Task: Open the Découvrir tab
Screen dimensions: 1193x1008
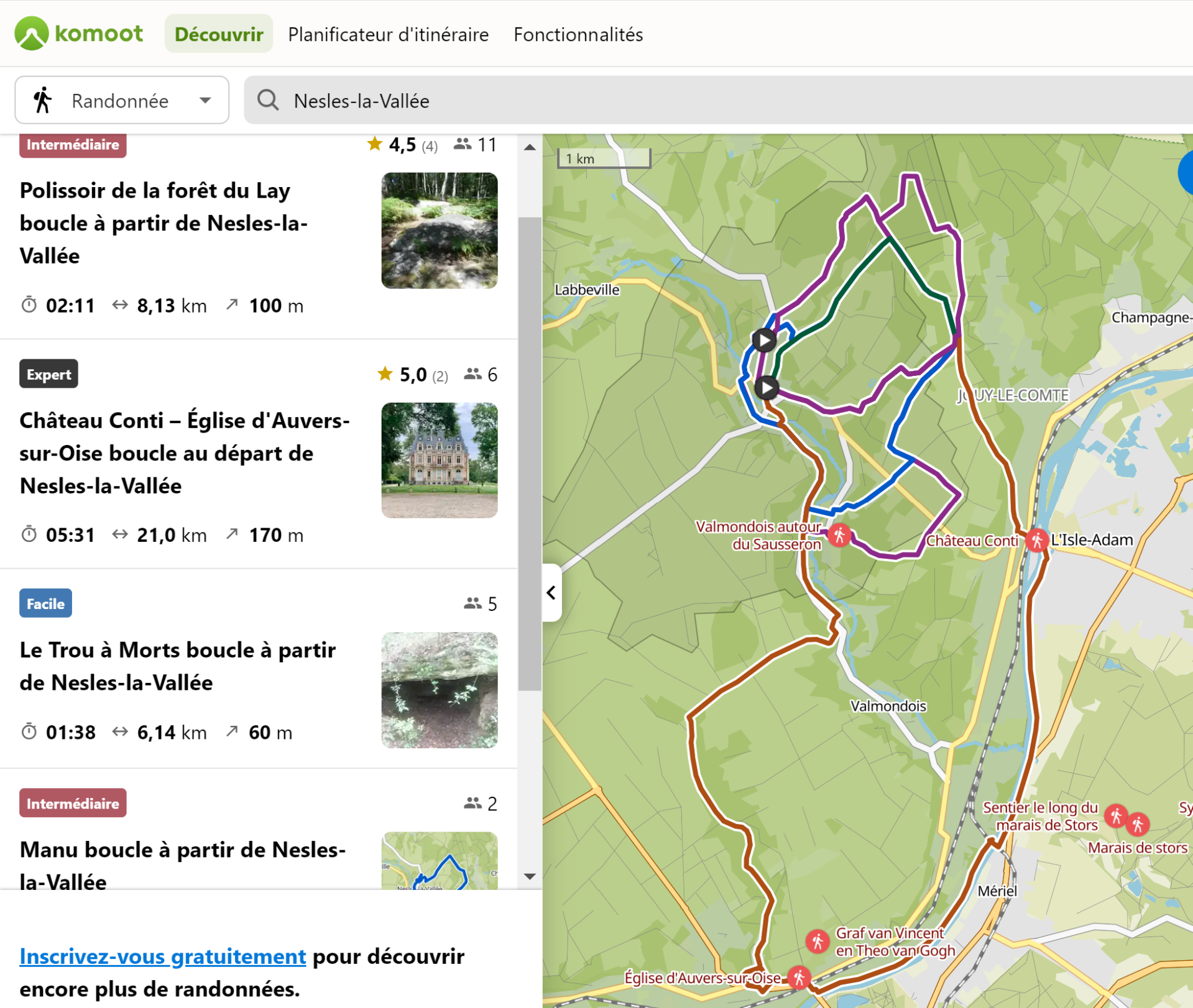Action: pyautogui.click(x=219, y=34)
